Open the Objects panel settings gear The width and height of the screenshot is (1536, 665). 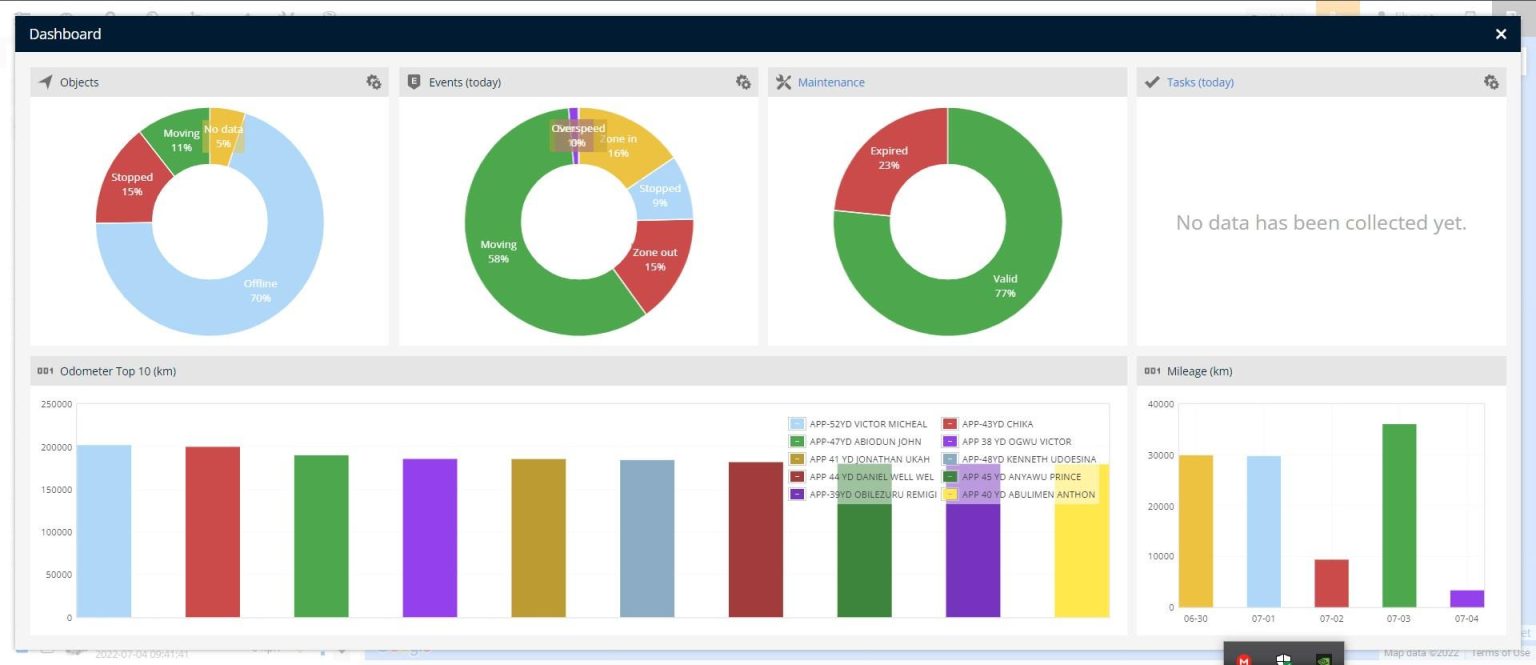pyautogui.click(x=373, y=82)
